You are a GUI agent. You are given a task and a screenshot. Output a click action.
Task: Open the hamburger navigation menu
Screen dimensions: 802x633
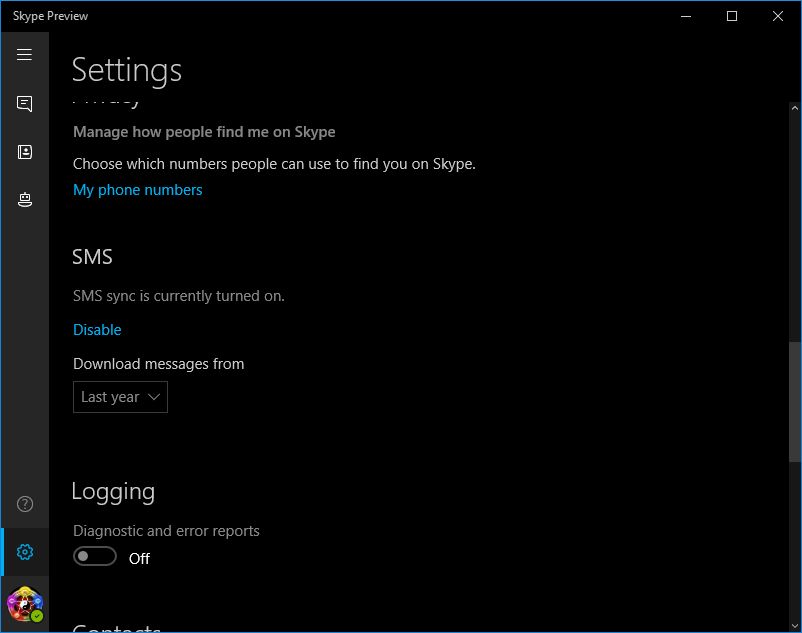(24, 54)
